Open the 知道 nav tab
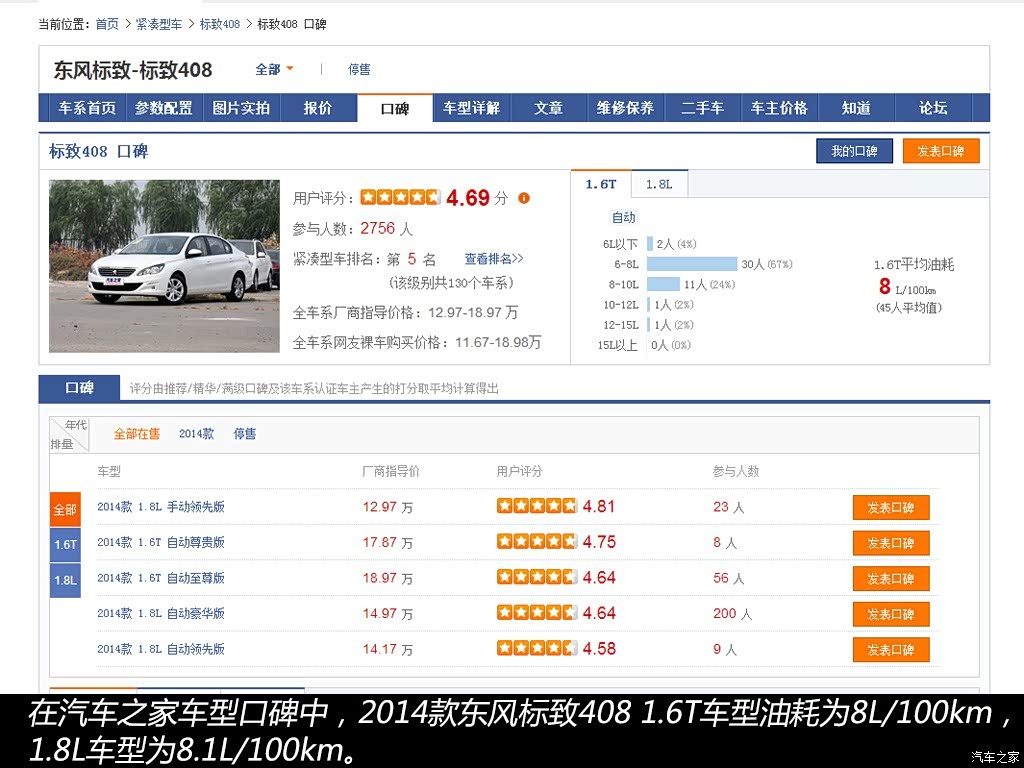 (x=856, y=108)
